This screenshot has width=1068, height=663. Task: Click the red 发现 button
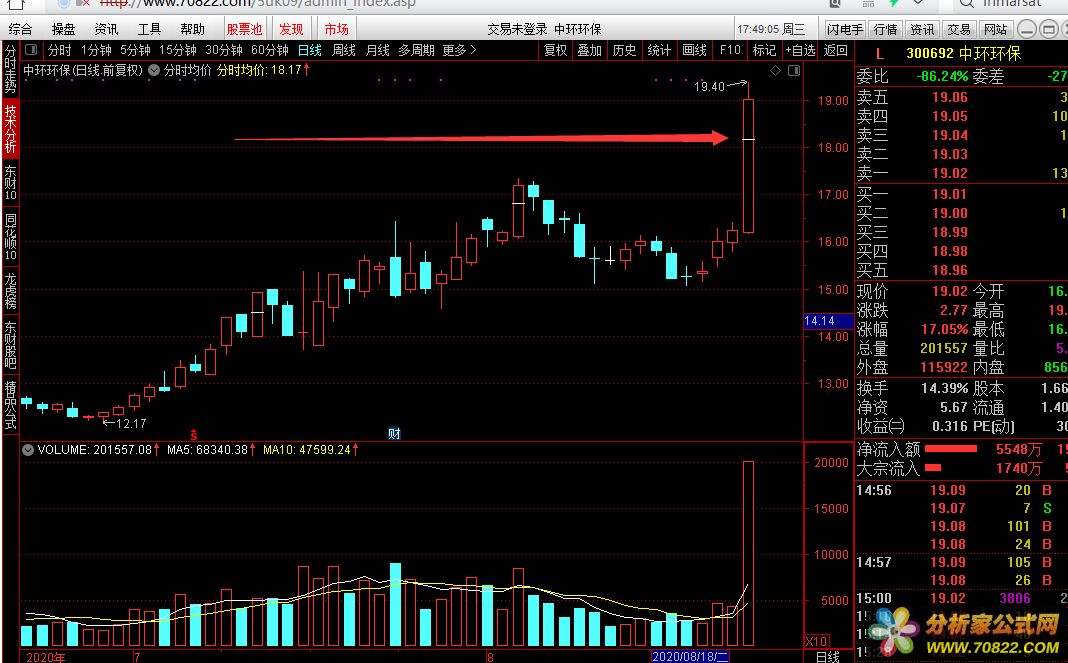coord(292,29)
